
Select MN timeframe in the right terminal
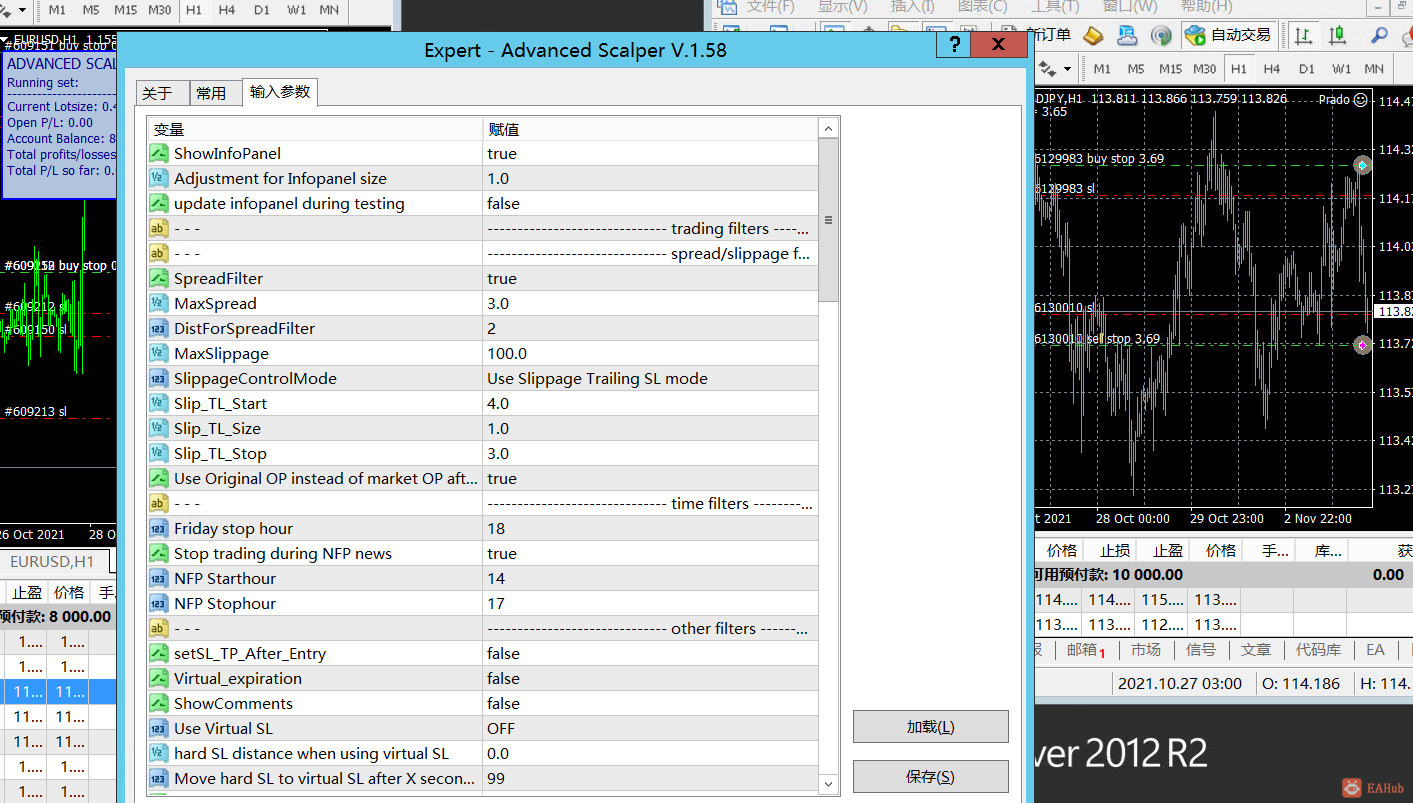1374,69
